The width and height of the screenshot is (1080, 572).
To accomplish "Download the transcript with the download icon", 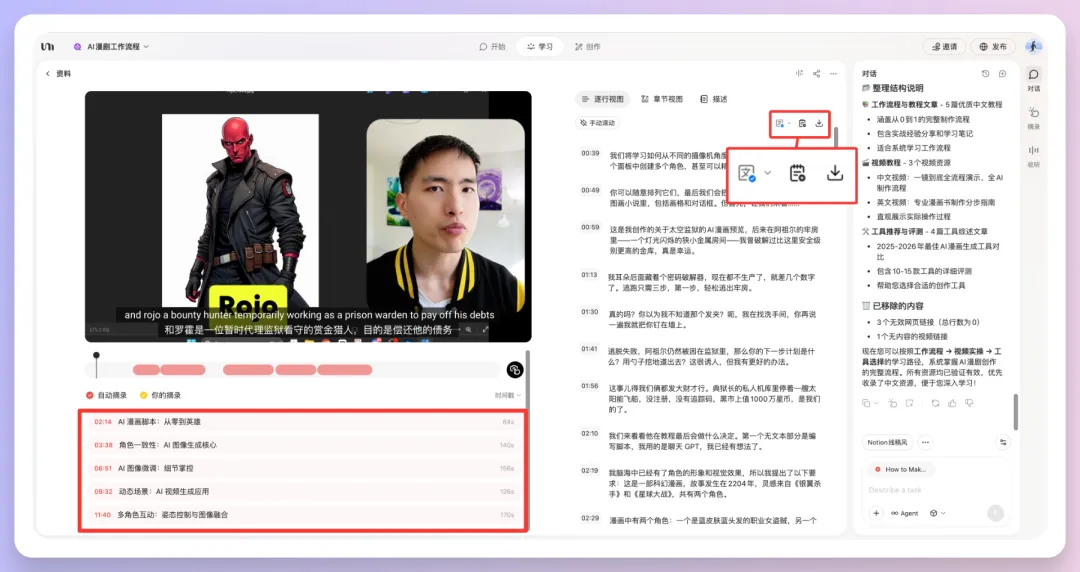I will (x=819, y=123).
